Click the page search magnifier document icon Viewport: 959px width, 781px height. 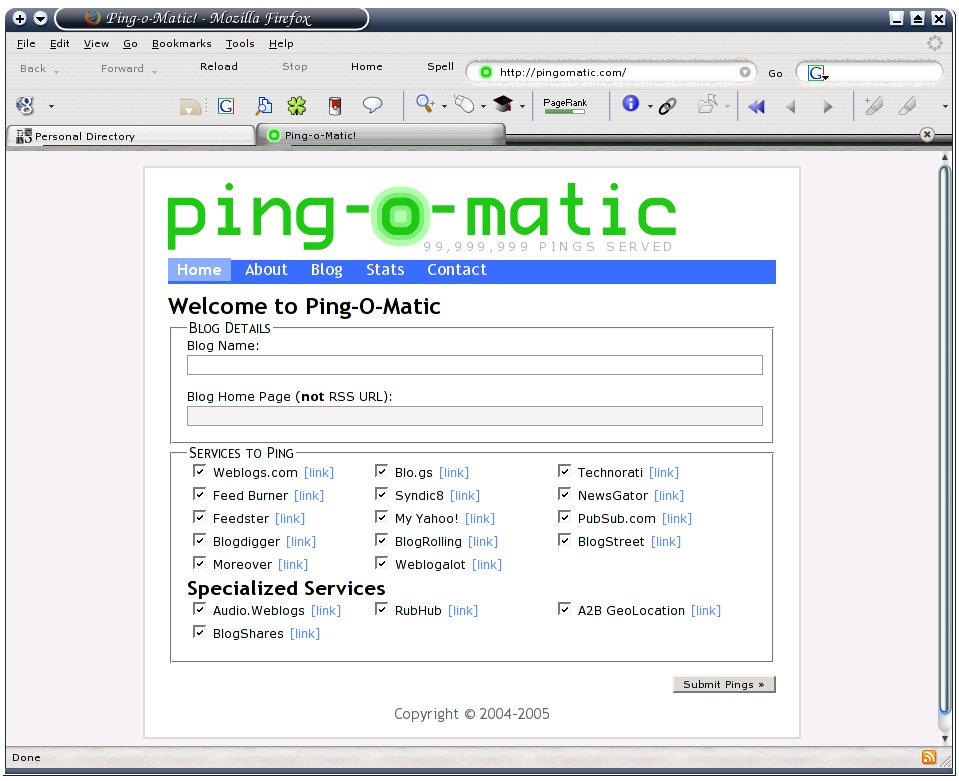tap(264, 106)
